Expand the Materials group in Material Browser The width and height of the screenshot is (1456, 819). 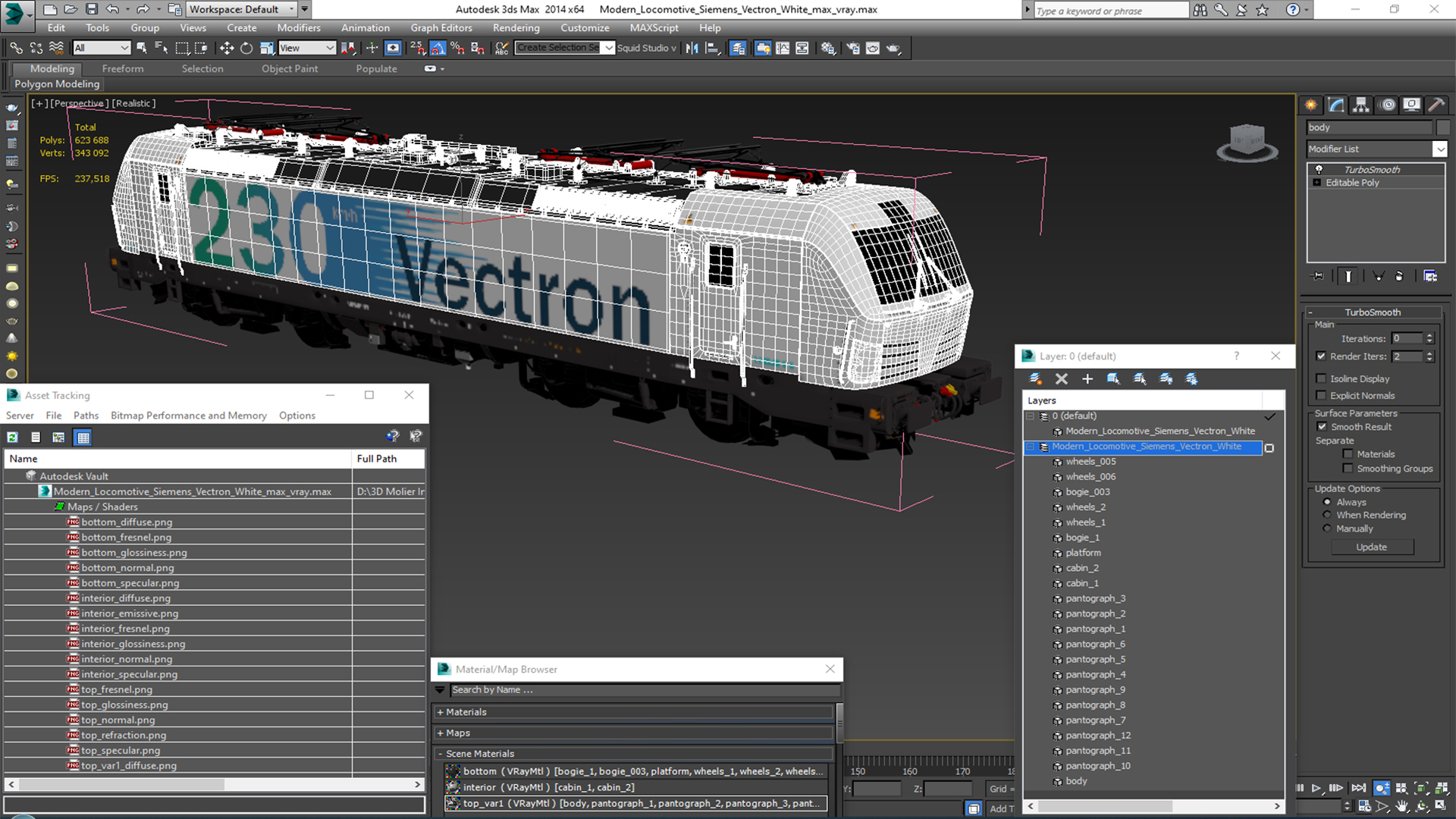(x=440, y=712)
